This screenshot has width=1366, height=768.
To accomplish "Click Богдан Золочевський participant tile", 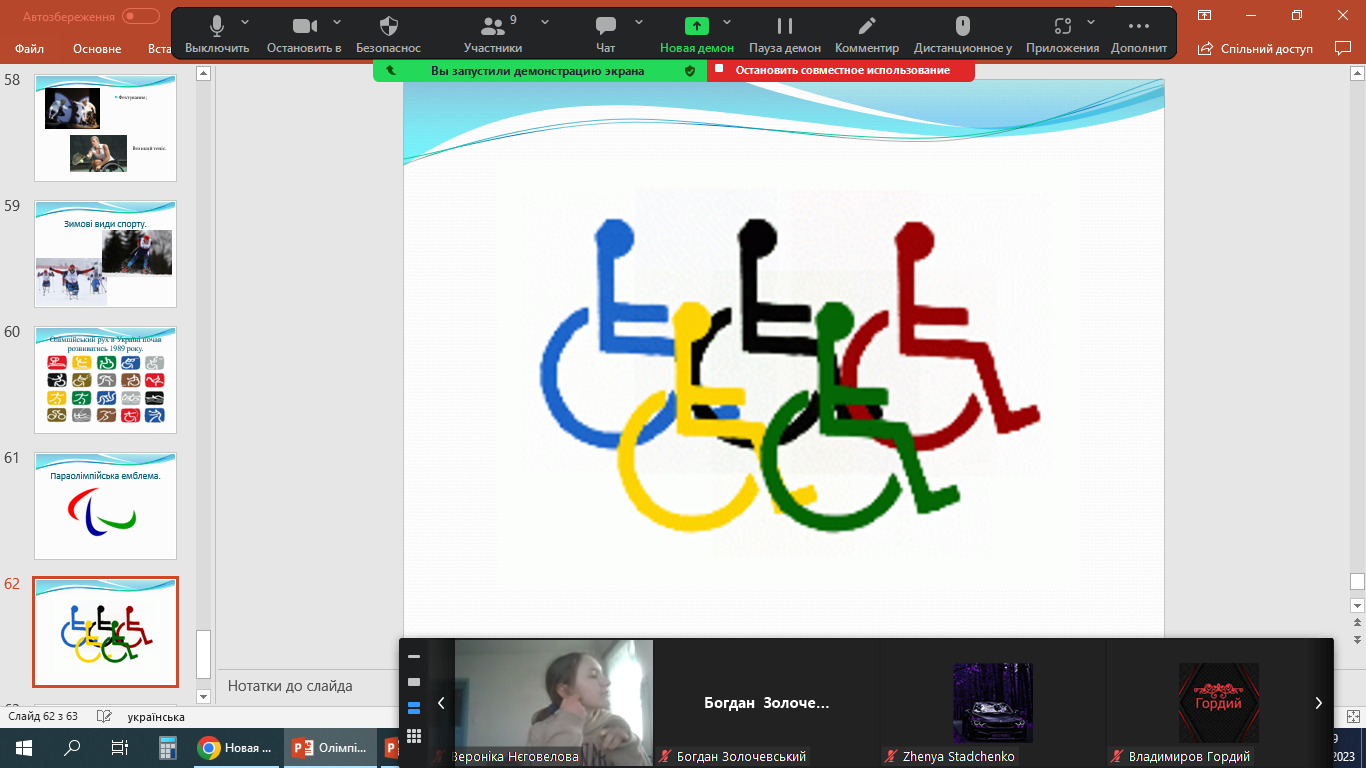I will (767, 703).
